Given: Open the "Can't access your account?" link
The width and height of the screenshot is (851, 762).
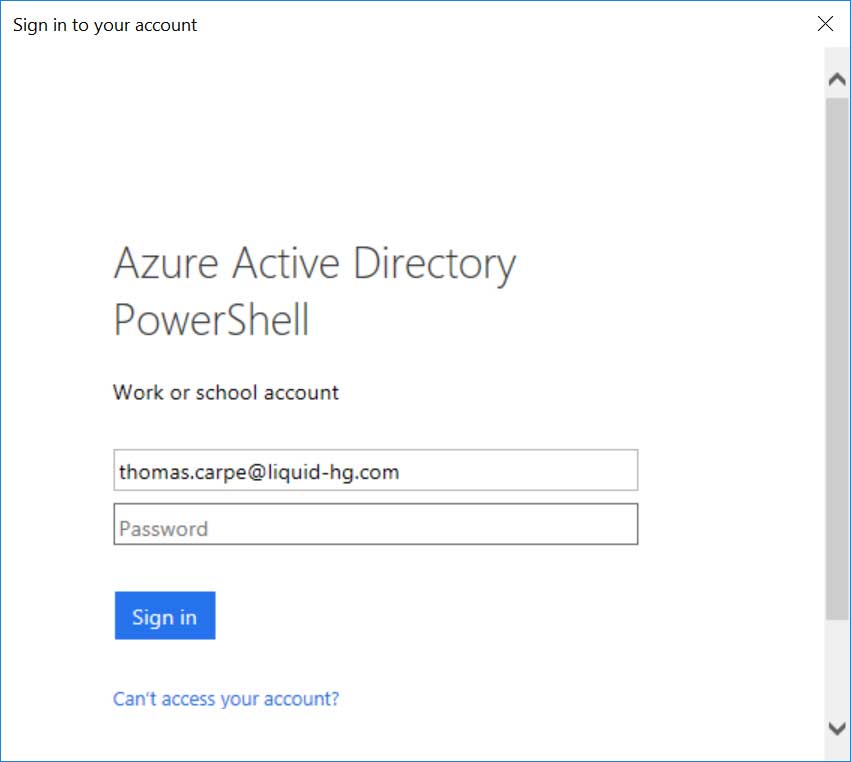Looking at the screenshot, I should 226,699.
